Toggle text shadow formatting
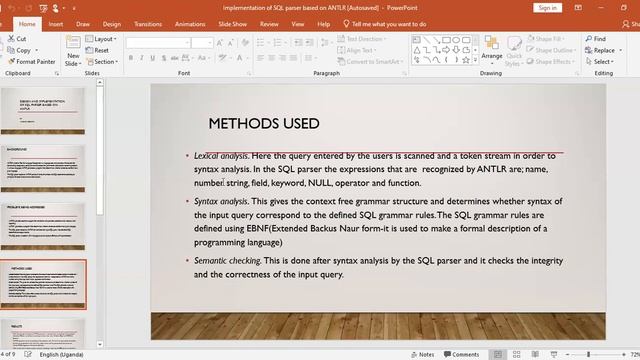Image resolution: width=640 pixels, height=360 pixels. coord(164,58)
